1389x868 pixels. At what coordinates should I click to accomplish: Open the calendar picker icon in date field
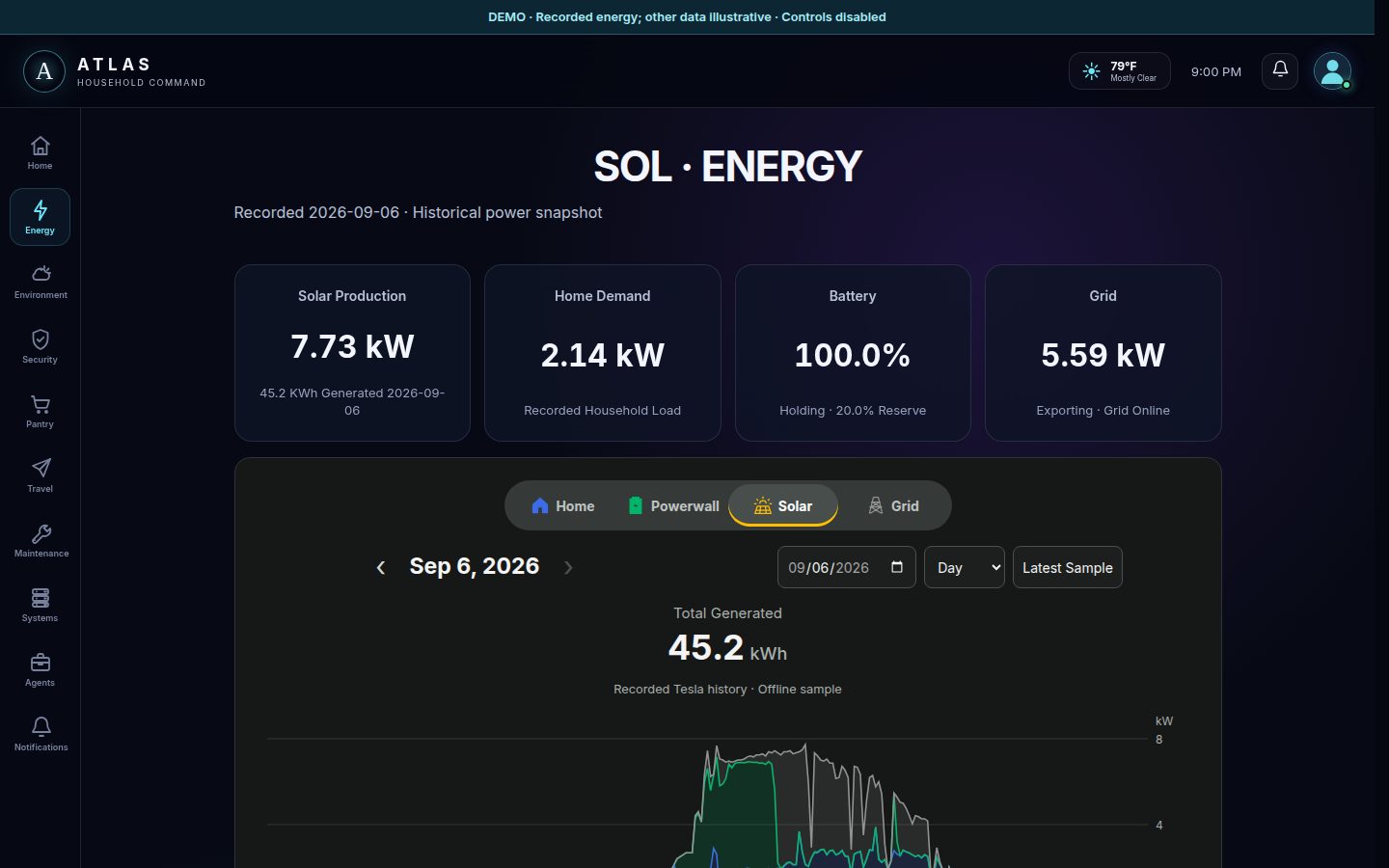[897, 567]
